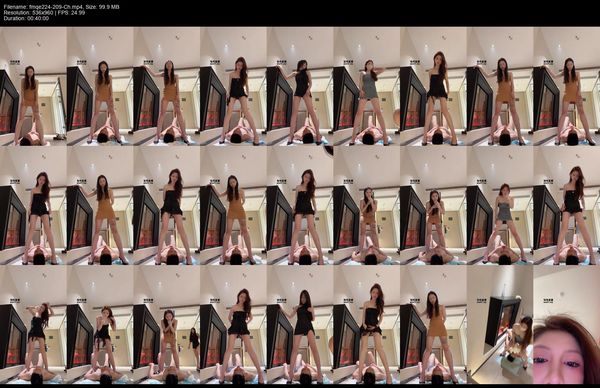The image size is (600, 388).
Task: Select first thumbnail in the middle row
Action: [33, 206]
